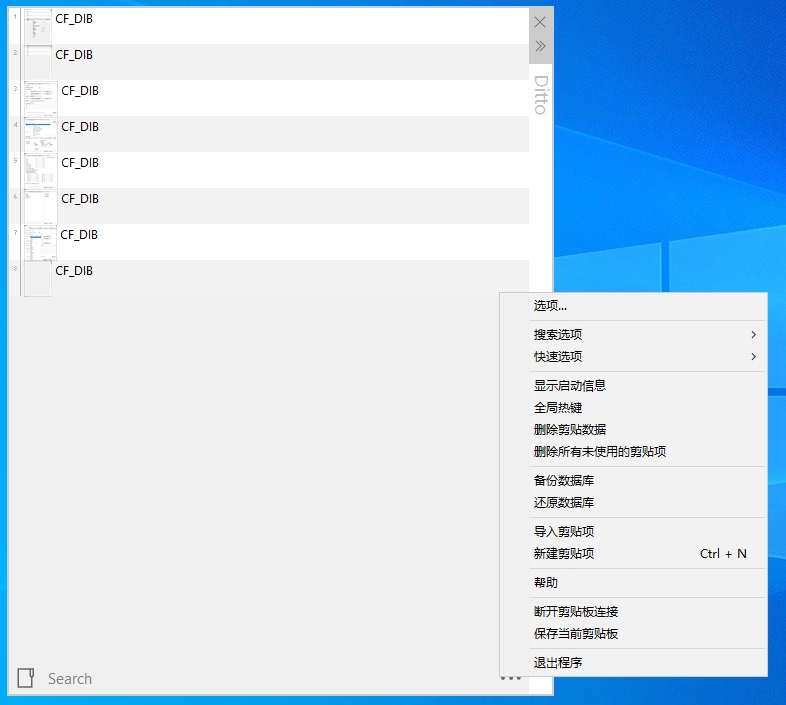
Task: Click the fourth clip's image thumbnail
Action: tap(40, 134)
